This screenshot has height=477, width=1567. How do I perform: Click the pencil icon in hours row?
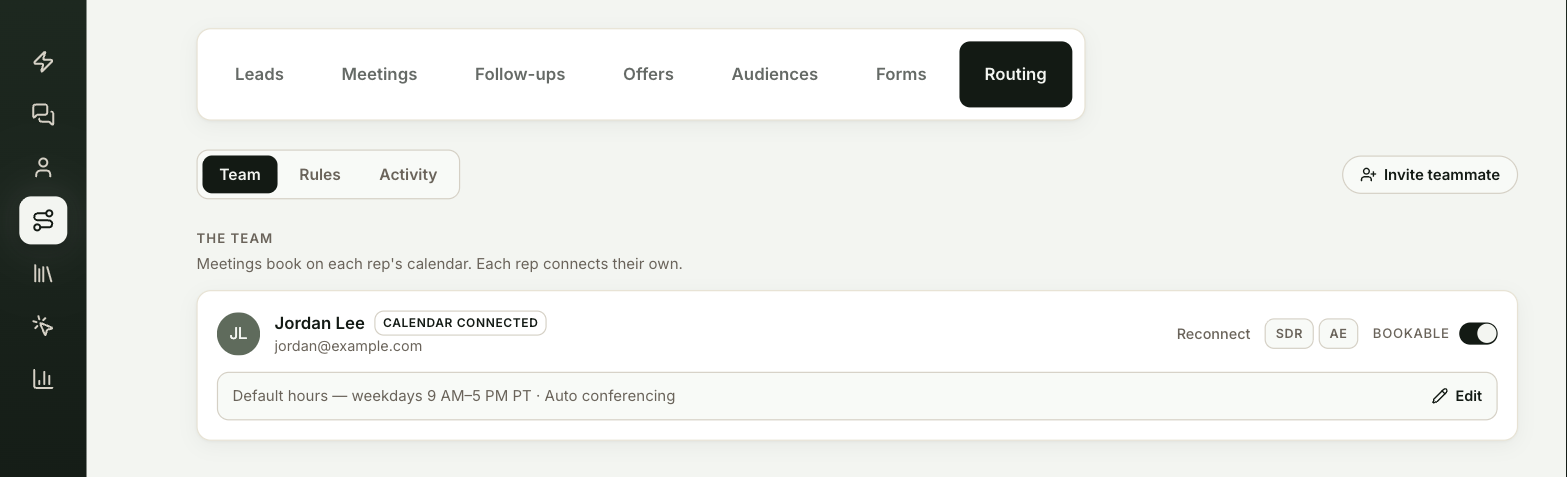point(1440,396)
